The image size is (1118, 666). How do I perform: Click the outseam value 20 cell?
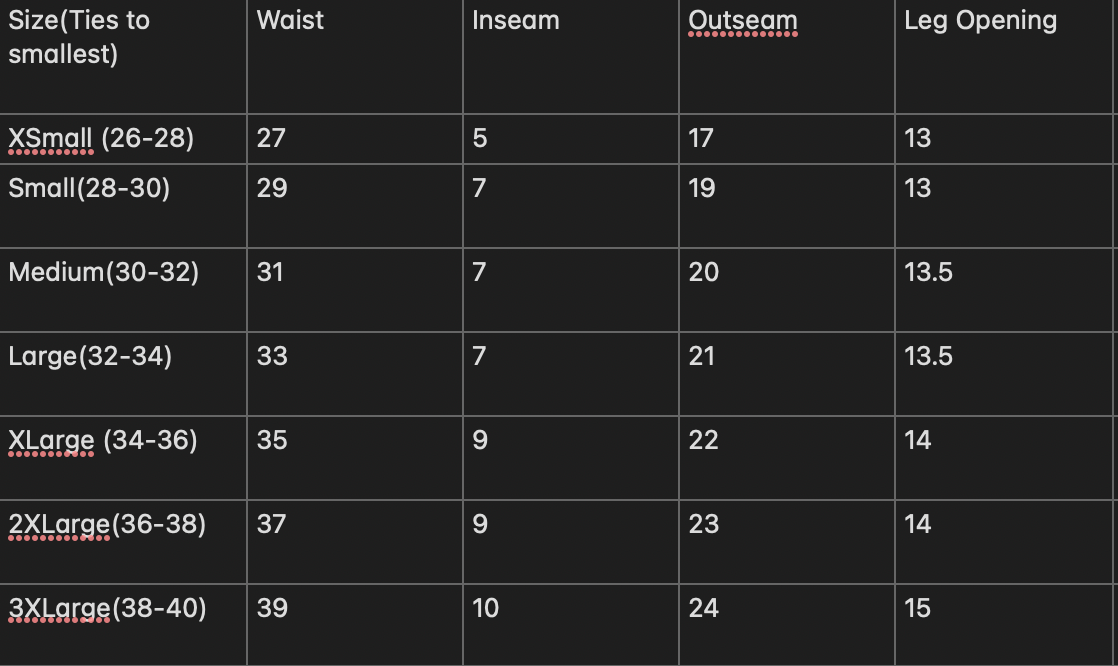pyautogui.click(x=786, y=290)
